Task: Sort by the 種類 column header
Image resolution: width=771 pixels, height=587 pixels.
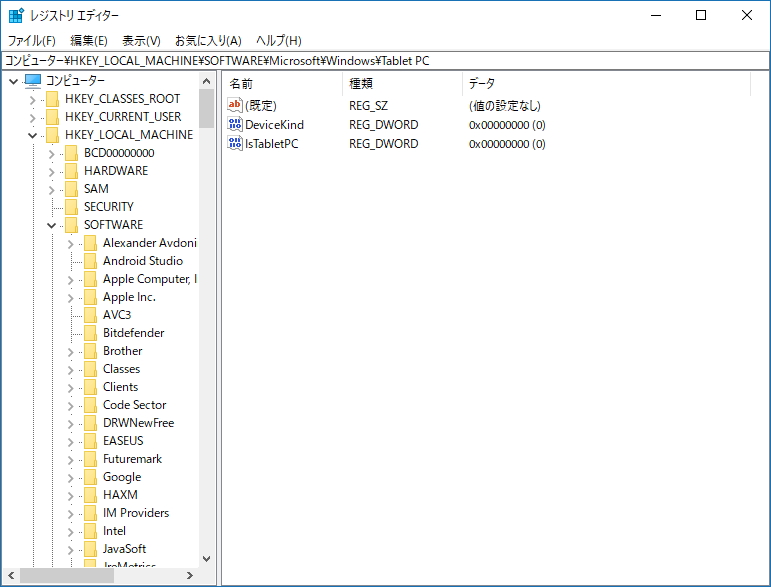Action: click(402, 84)
